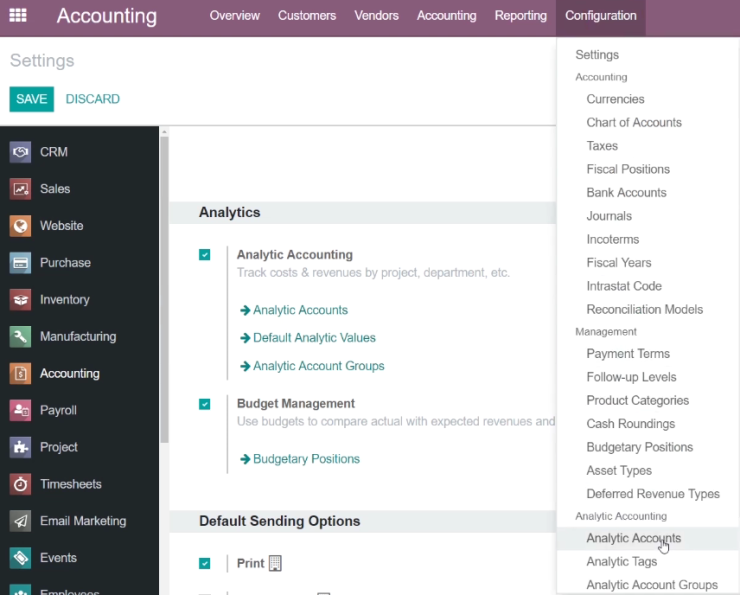The width and height of the screenshot is (740, 595).
Task: Select Reconciliation Models menu entry
Action: click(645, 310)
